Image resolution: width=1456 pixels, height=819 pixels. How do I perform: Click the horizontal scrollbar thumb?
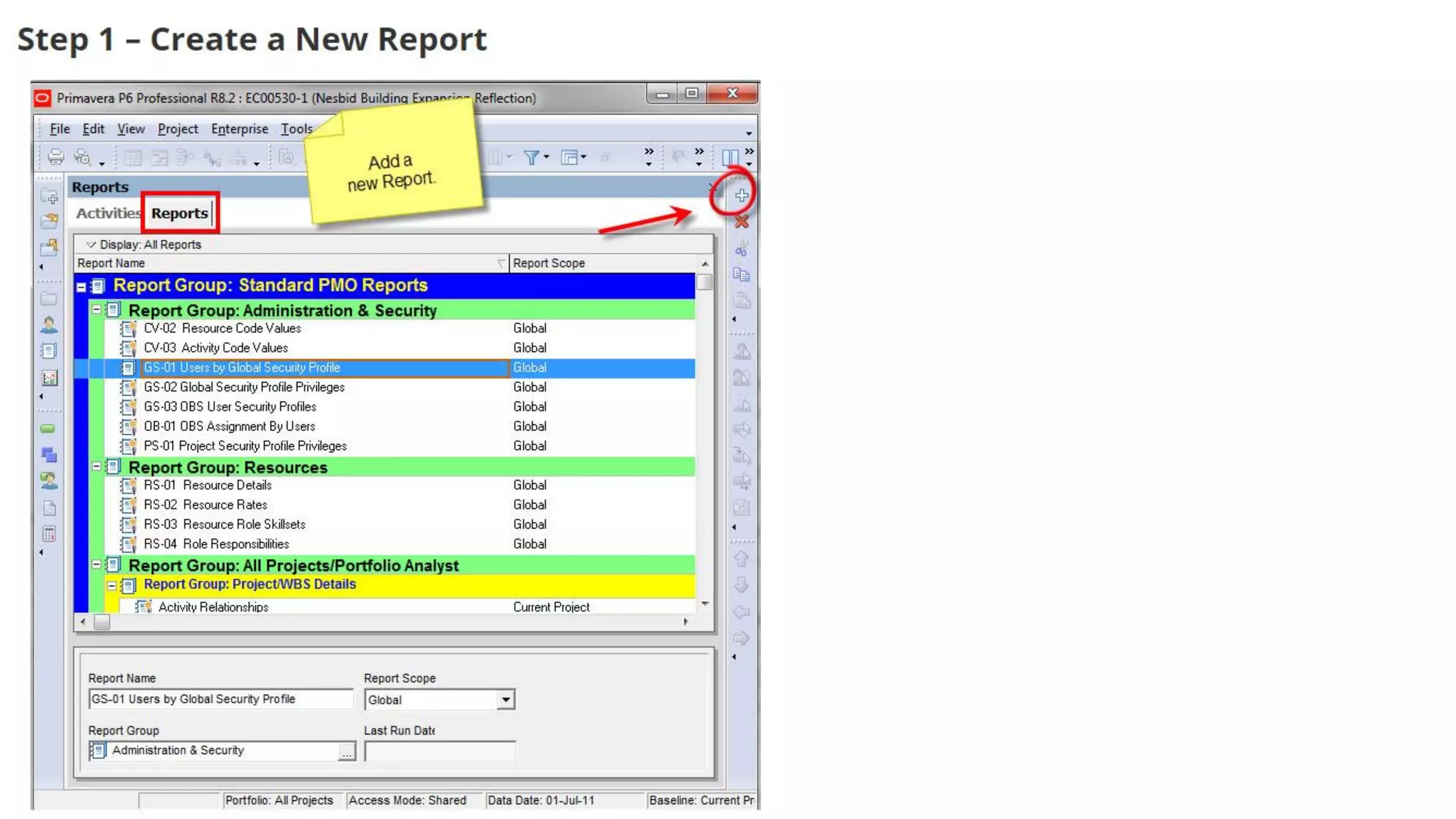pyautogui.click(x=102, y=622)
